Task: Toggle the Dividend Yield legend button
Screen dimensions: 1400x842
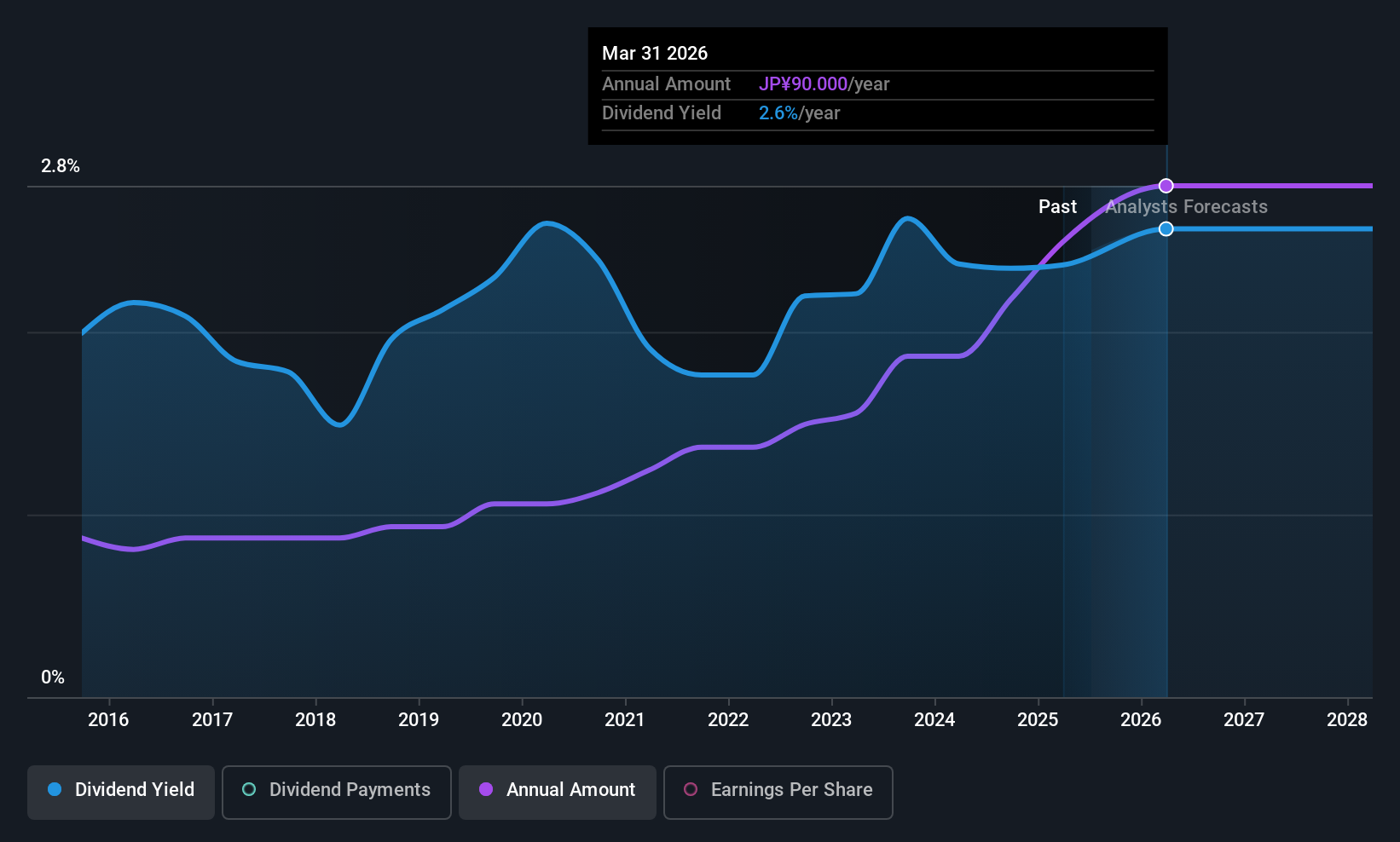Action: point(121,793)
